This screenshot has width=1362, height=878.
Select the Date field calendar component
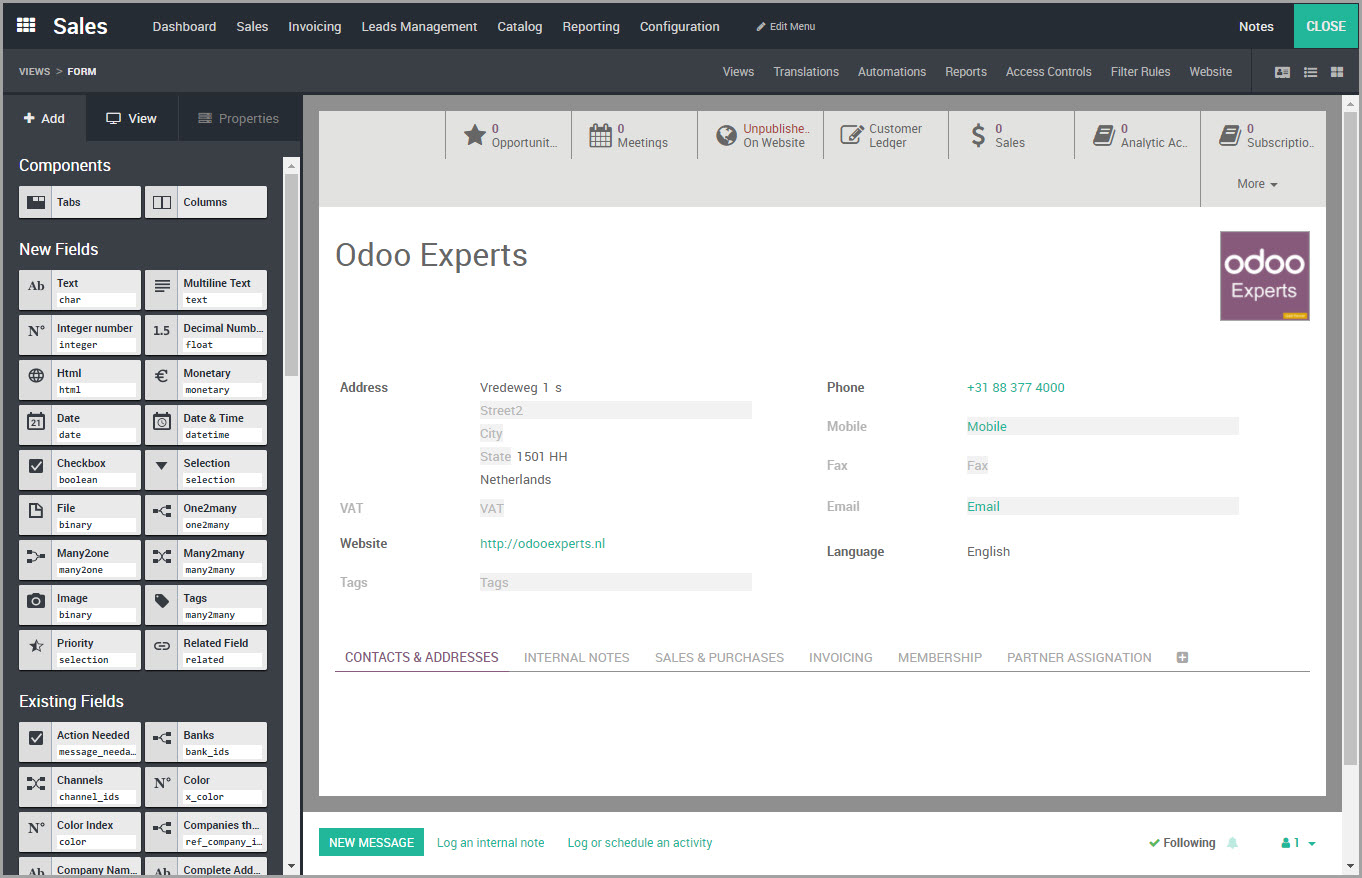click(x=79, y=424)
